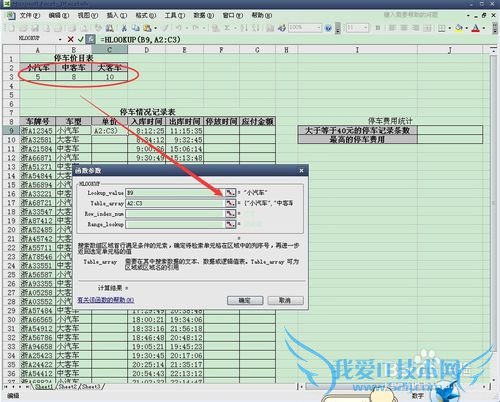Click the Merge and Center icon
Image resolution: width=500 pixels, height=402 pixels.
point(427,28)
